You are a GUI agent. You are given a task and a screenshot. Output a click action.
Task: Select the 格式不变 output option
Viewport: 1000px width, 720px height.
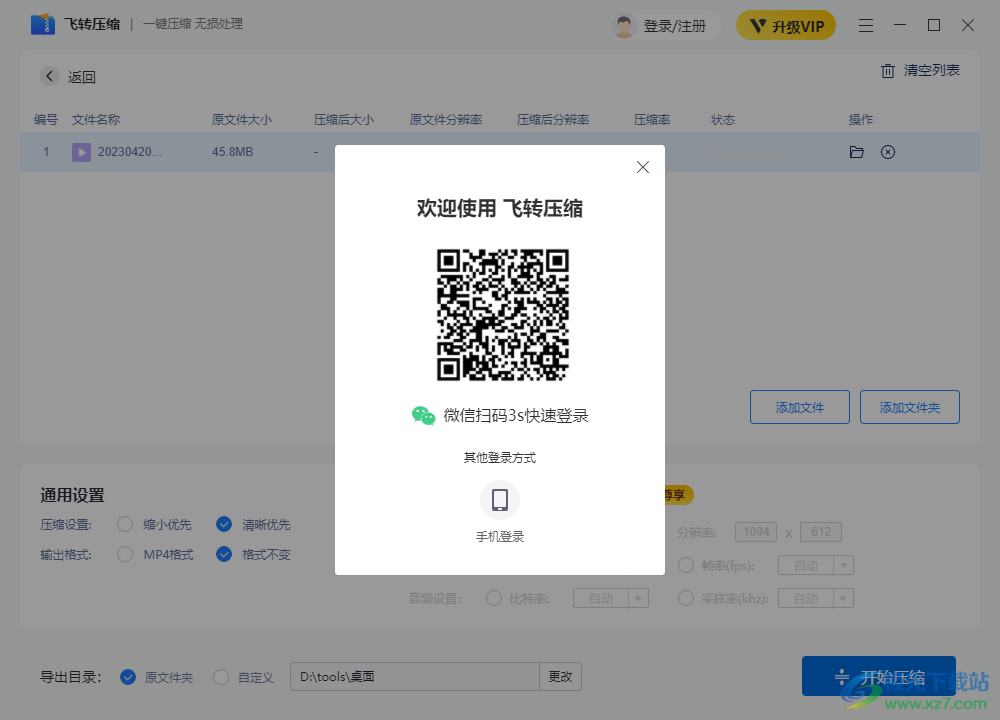[x=224, y=554]
